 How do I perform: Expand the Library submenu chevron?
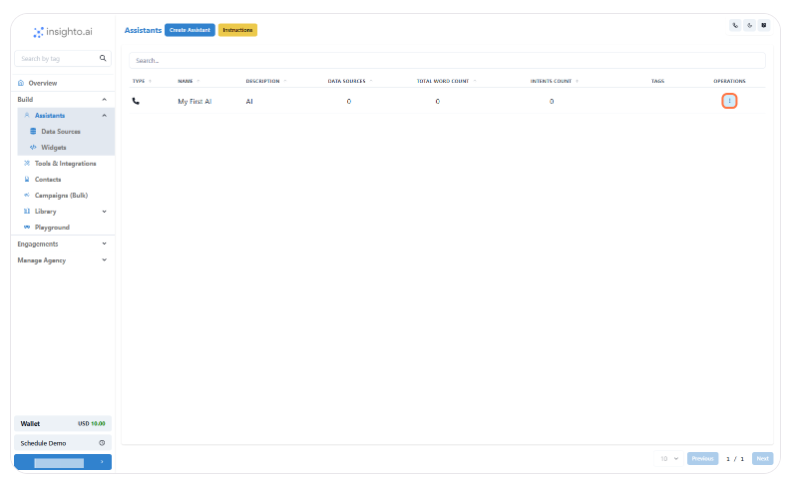[104, 211]
